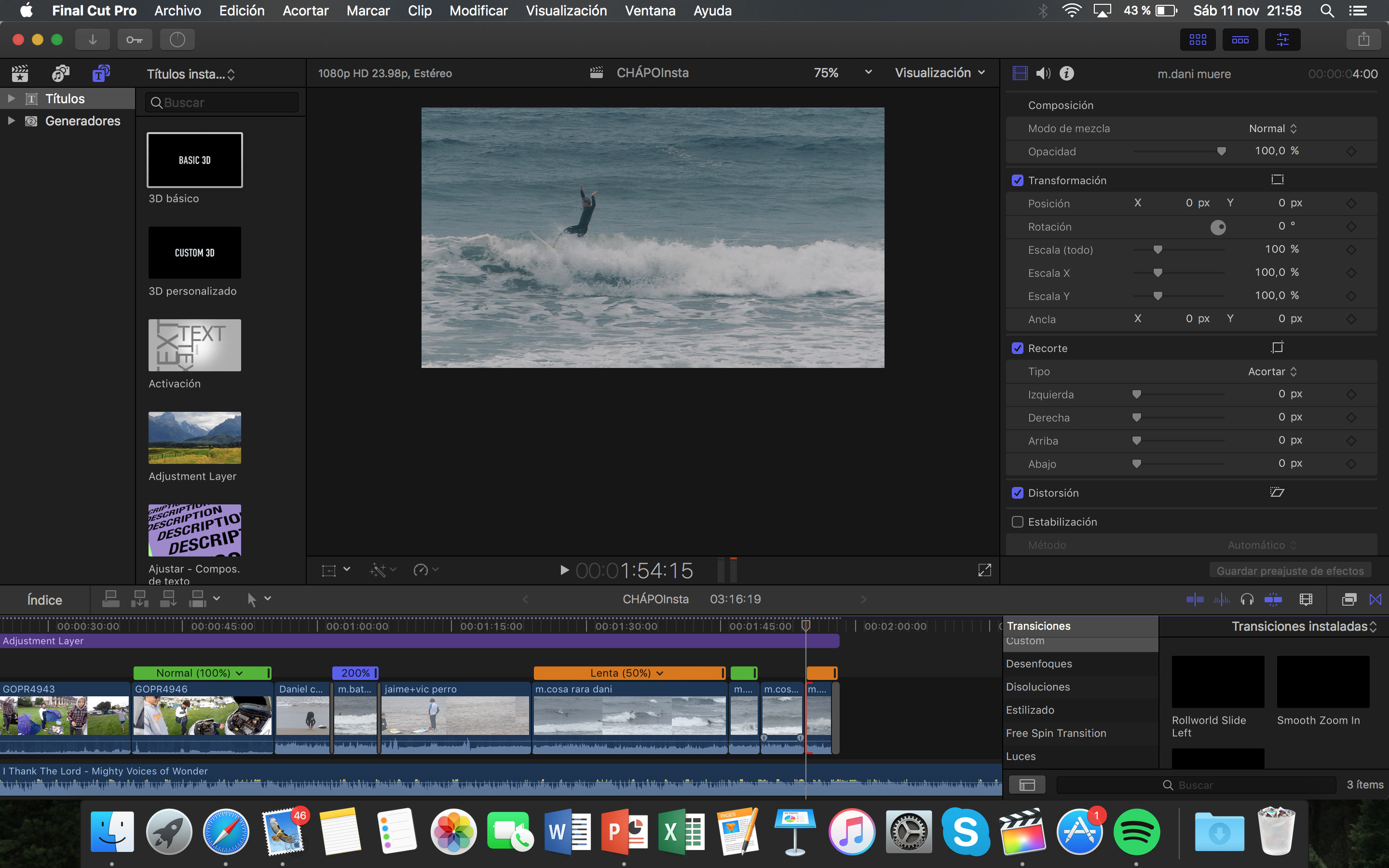Toggle the Distorsión checkbox on/off

(x=1019, y=492)
